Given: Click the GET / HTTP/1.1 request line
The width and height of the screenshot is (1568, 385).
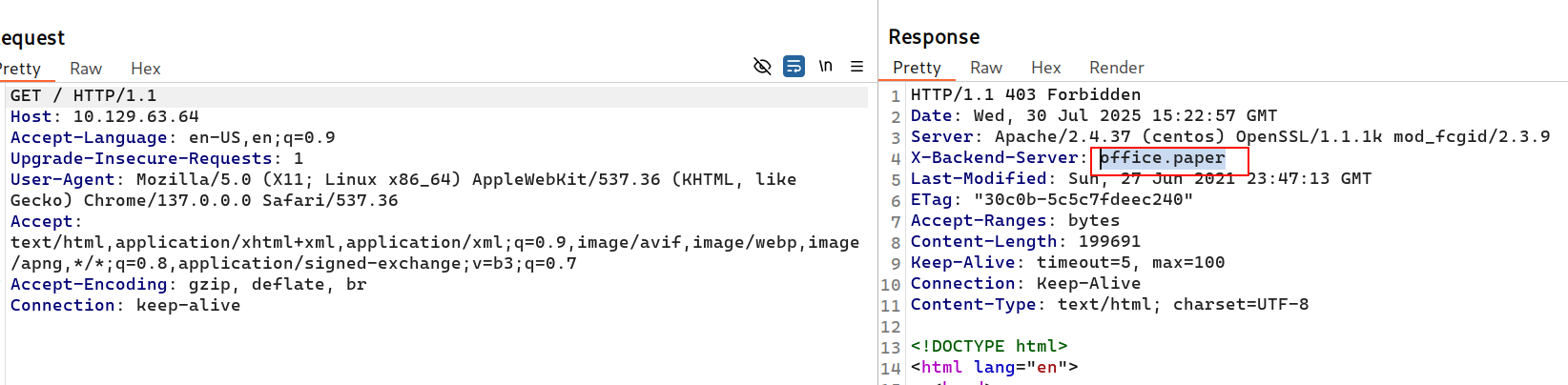Looking at the screenshot, I should click(x=83, y=95).
